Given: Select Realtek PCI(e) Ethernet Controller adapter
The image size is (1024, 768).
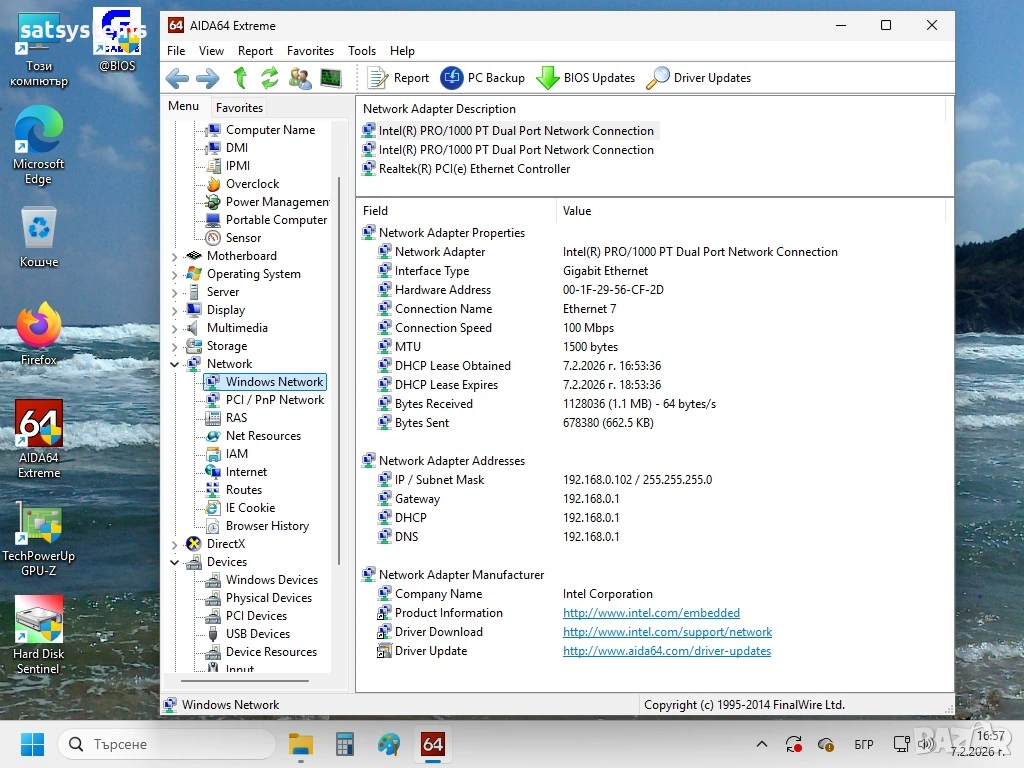Looking at the screenshot, I should pyautogui.click(x=474, y=169).
